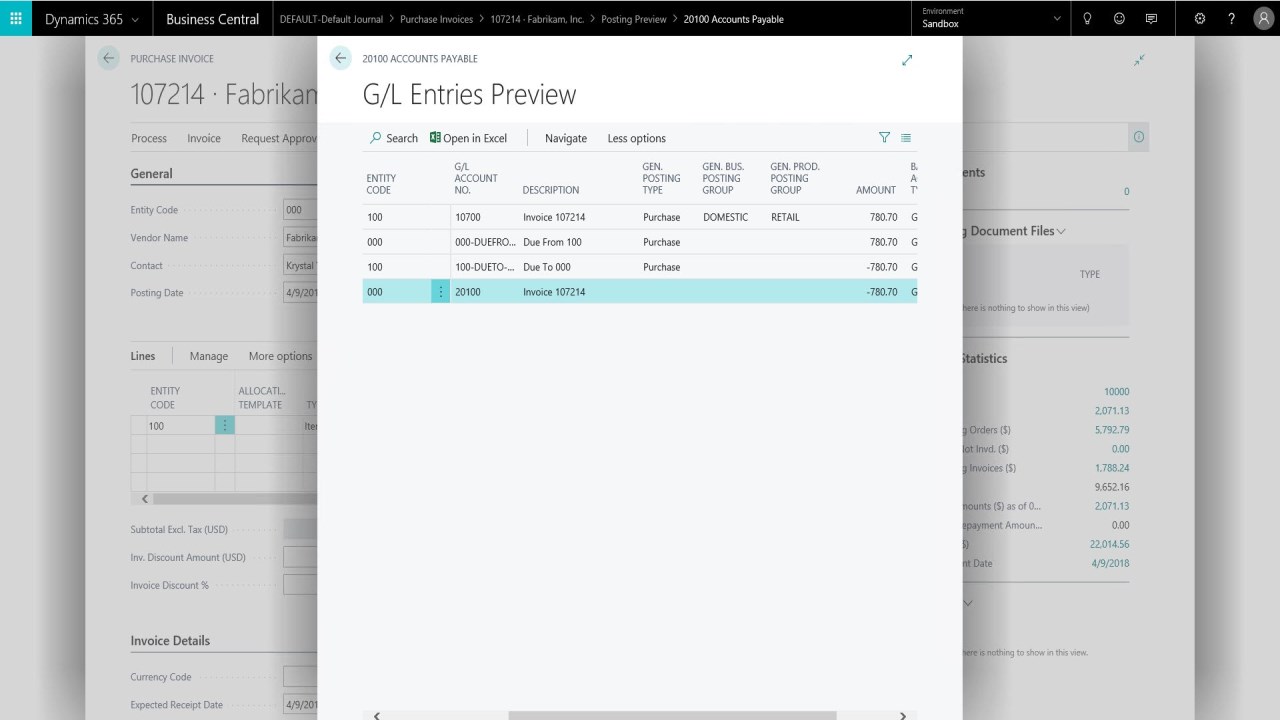Open the chat message icon
The image size is (1280, 720).
(1151, 18)
